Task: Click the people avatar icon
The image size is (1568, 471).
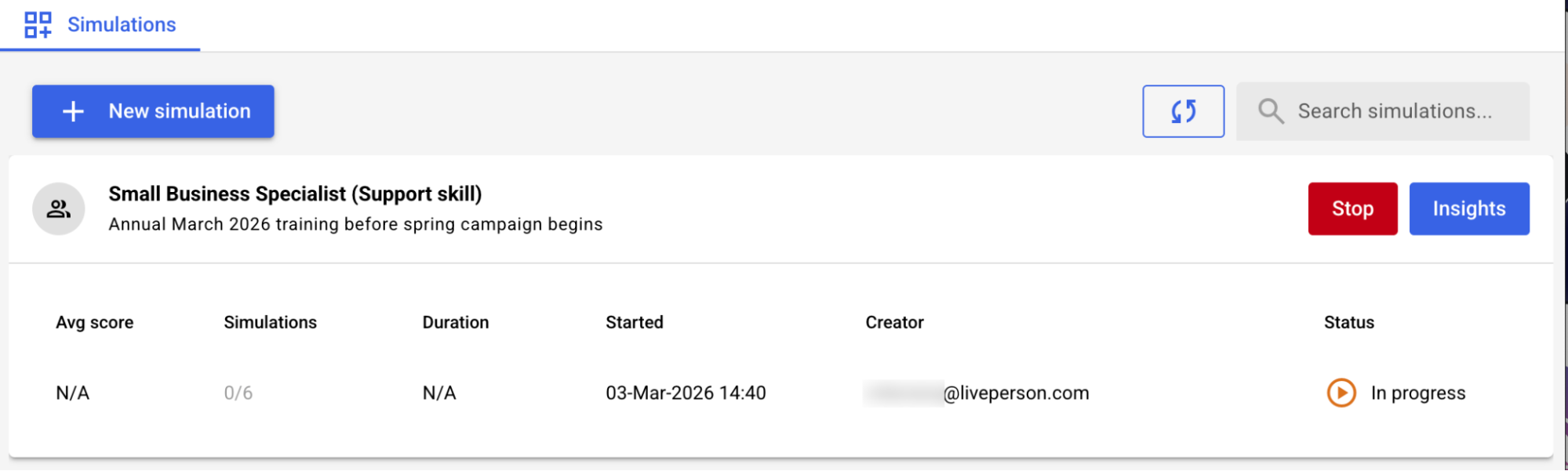Action: (x=59, y=208)
